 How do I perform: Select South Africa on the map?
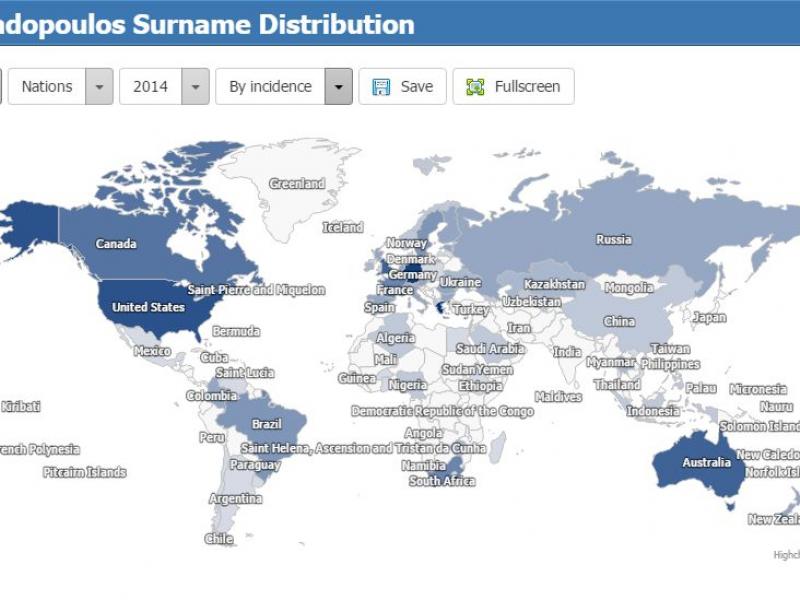click(441, 481)
